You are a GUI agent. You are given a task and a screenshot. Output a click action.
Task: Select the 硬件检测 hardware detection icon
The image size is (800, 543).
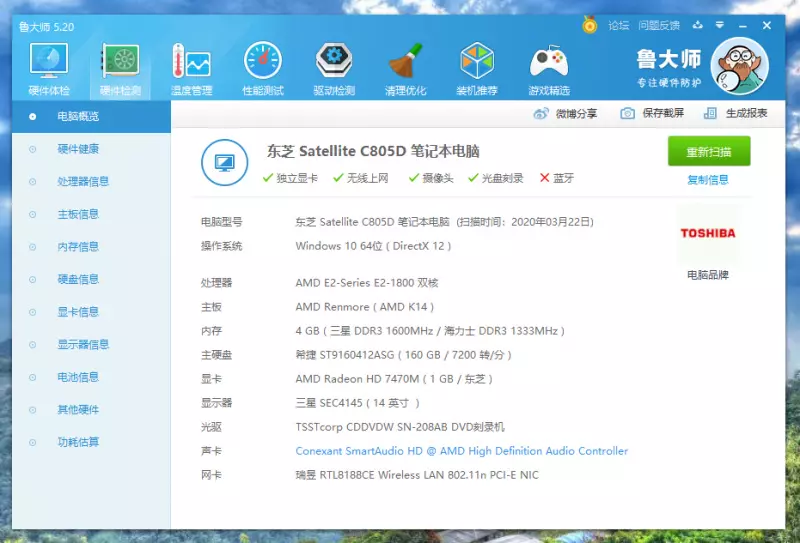point(120,69)
